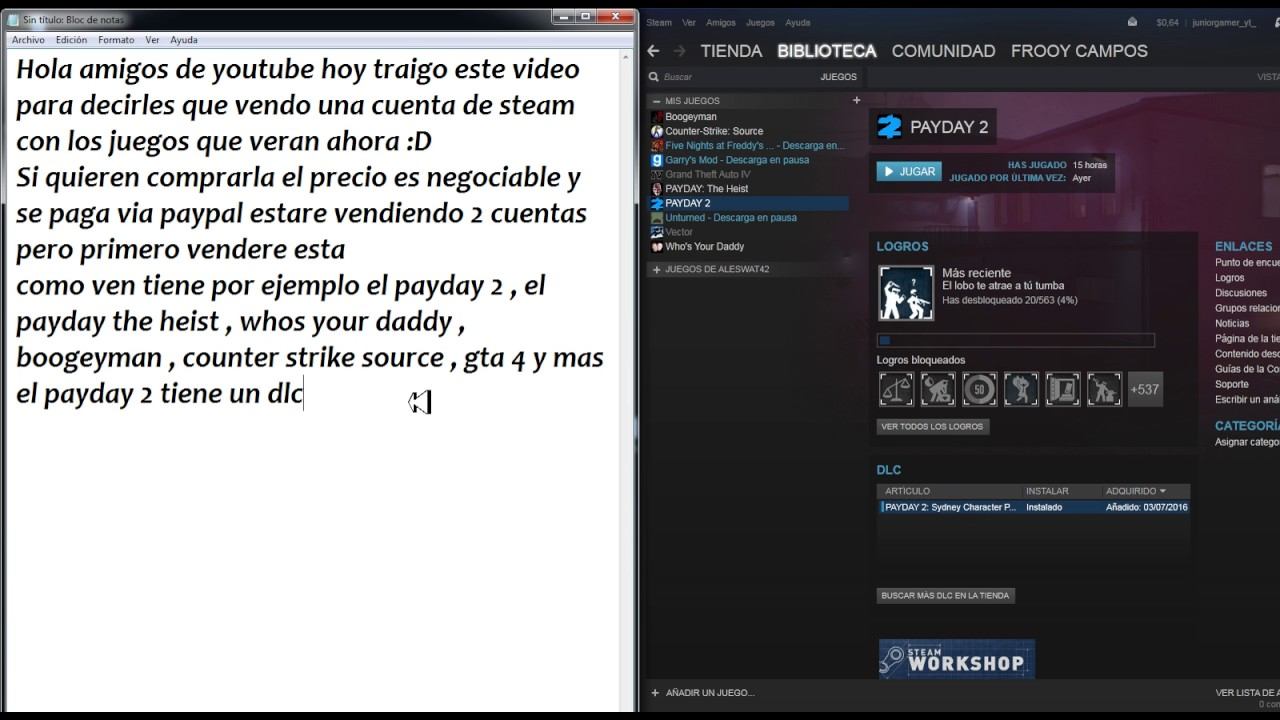Screen dimensions: 1280x720
Task: Switch to the COMUNIDAD tab
Action: tap(943, 51)
